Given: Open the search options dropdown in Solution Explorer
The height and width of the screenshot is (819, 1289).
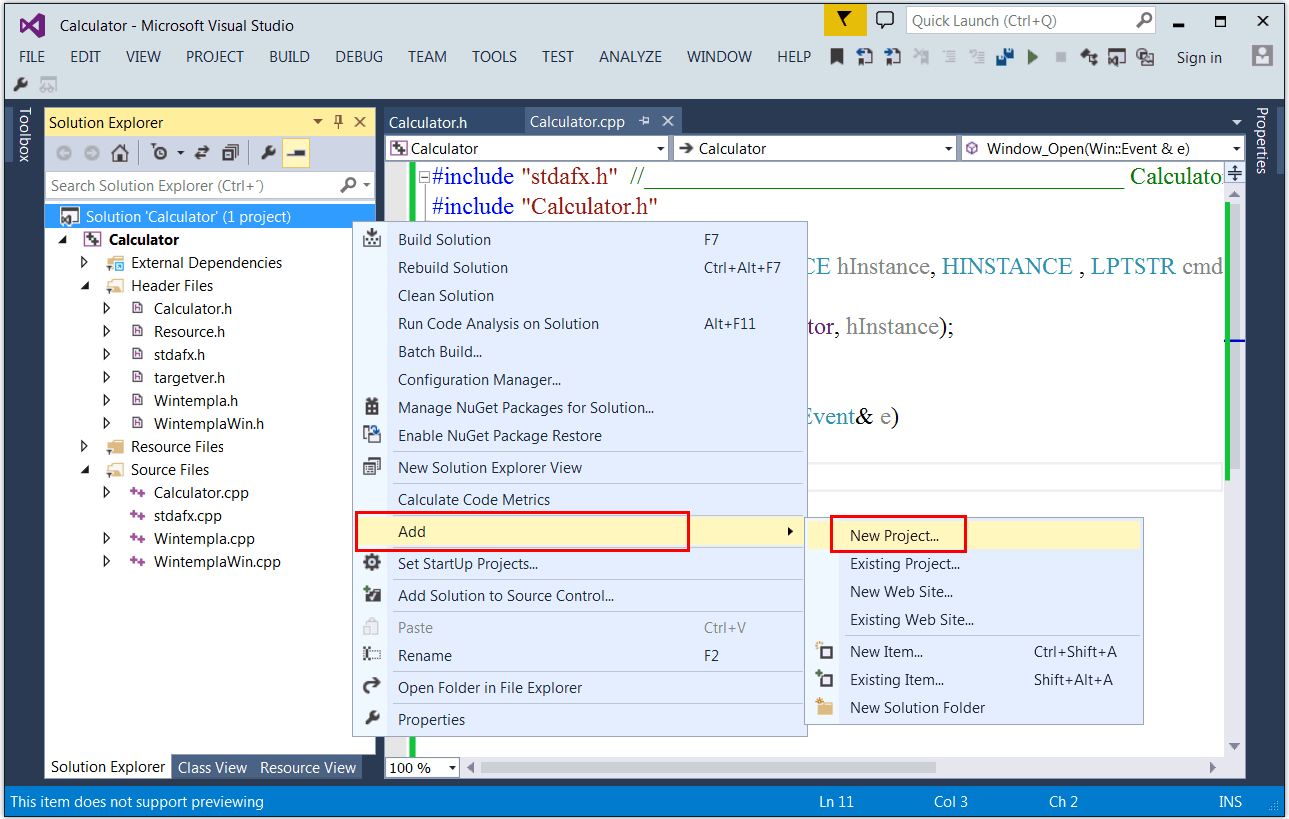Looking at the screenshot, I should (x=367, y=186).
